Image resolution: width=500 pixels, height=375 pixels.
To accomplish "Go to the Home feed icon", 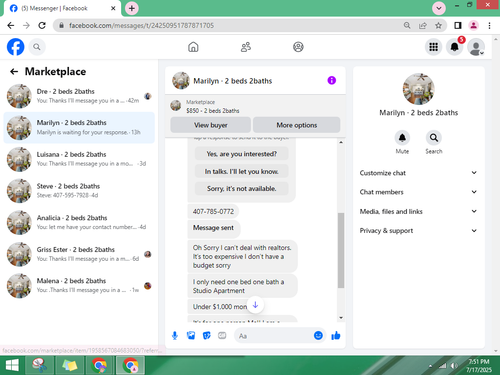I will coord(193,47).
